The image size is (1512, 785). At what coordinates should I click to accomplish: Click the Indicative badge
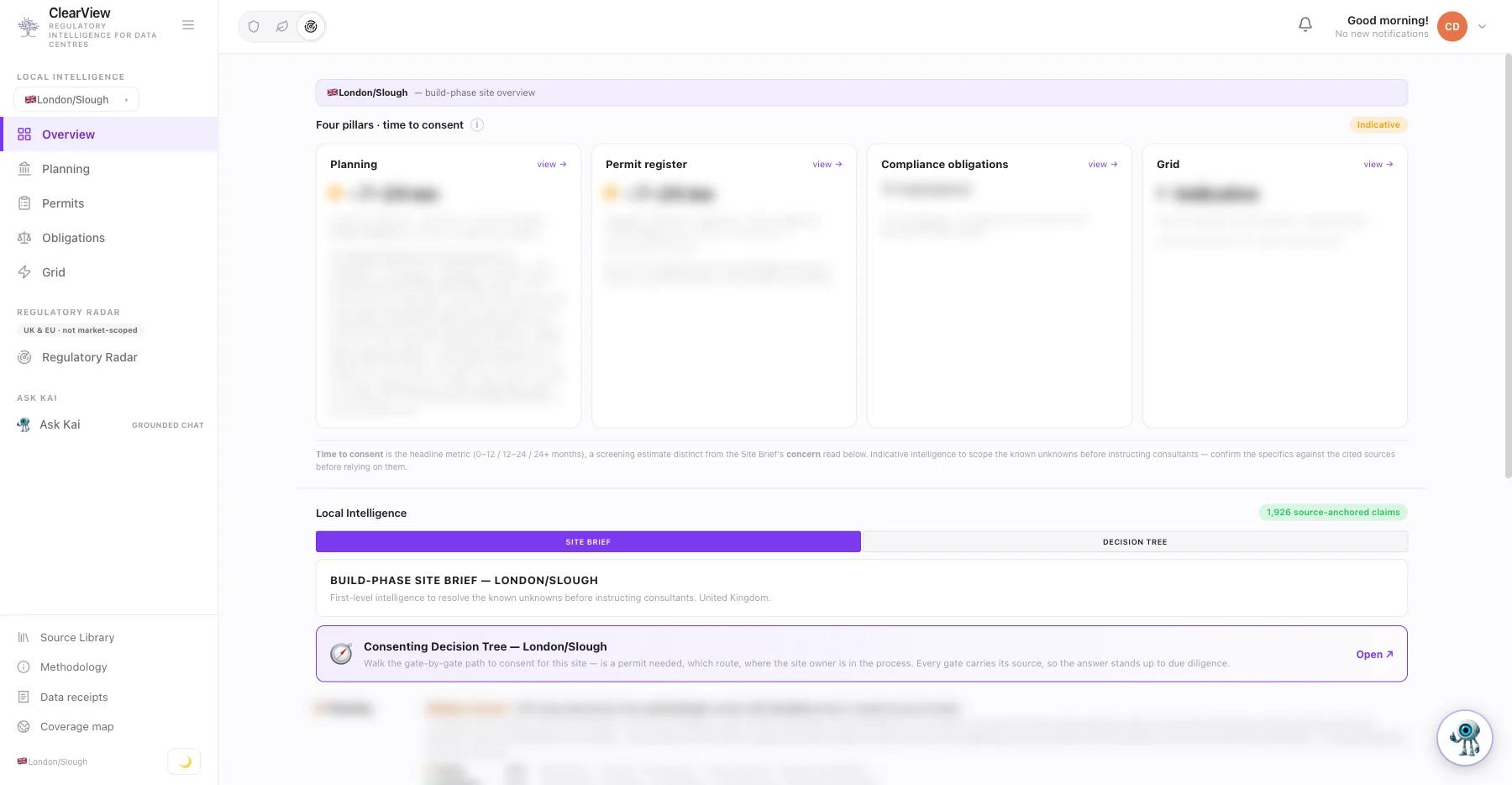1378,124
